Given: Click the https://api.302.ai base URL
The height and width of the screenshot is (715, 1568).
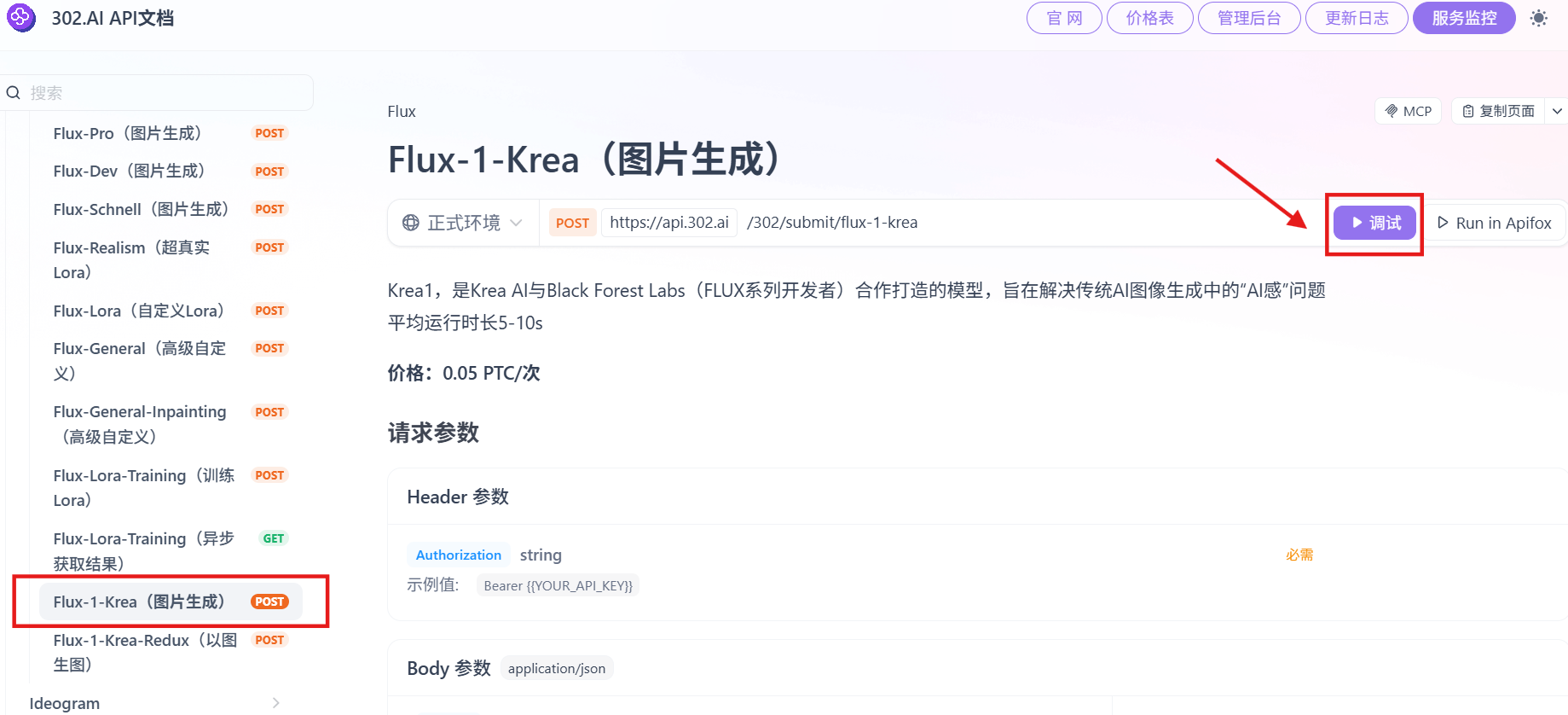Looking at the screenshot, I should point(669,223).
